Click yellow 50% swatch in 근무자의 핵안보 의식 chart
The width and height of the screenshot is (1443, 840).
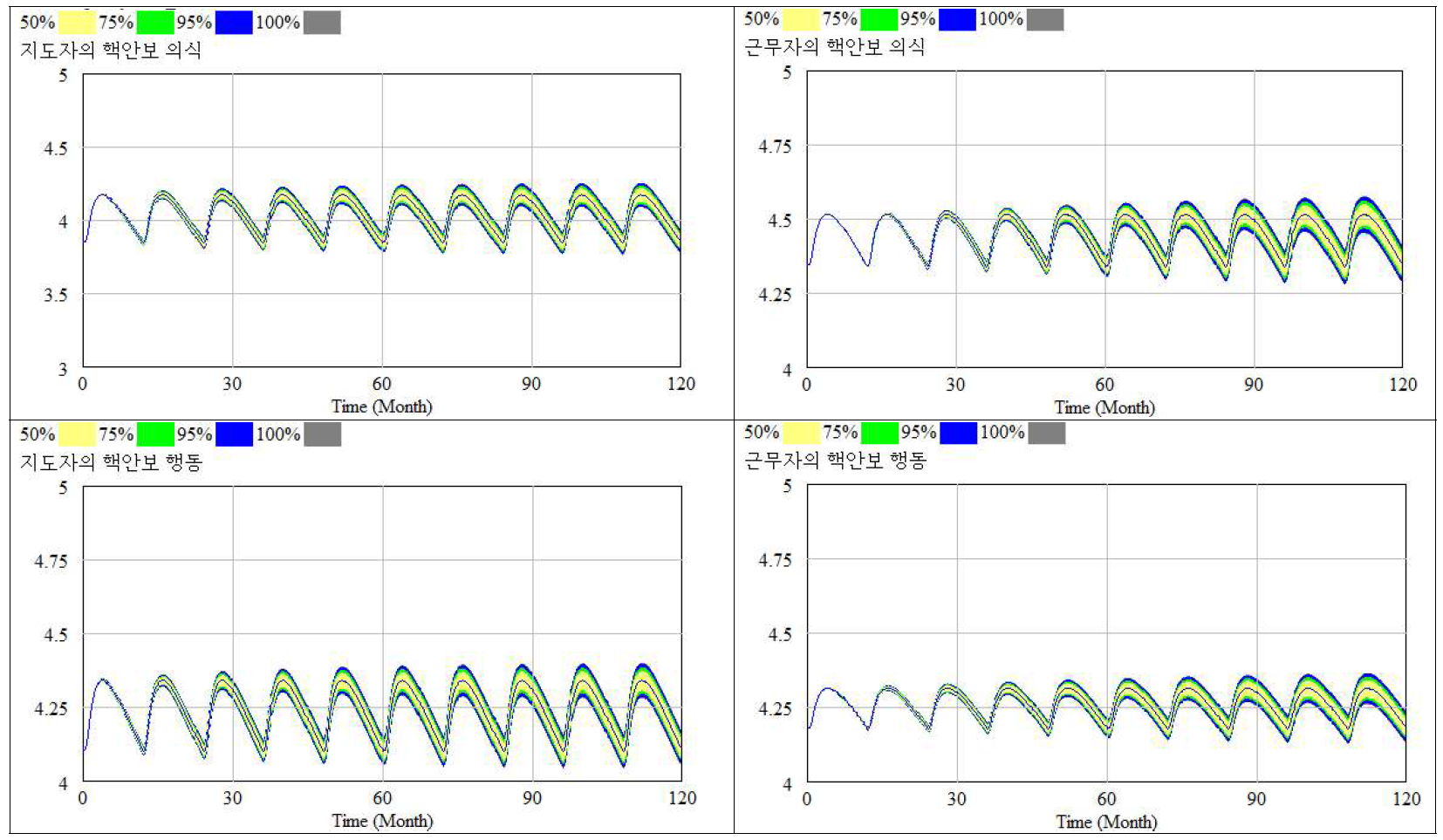(801, 19)
